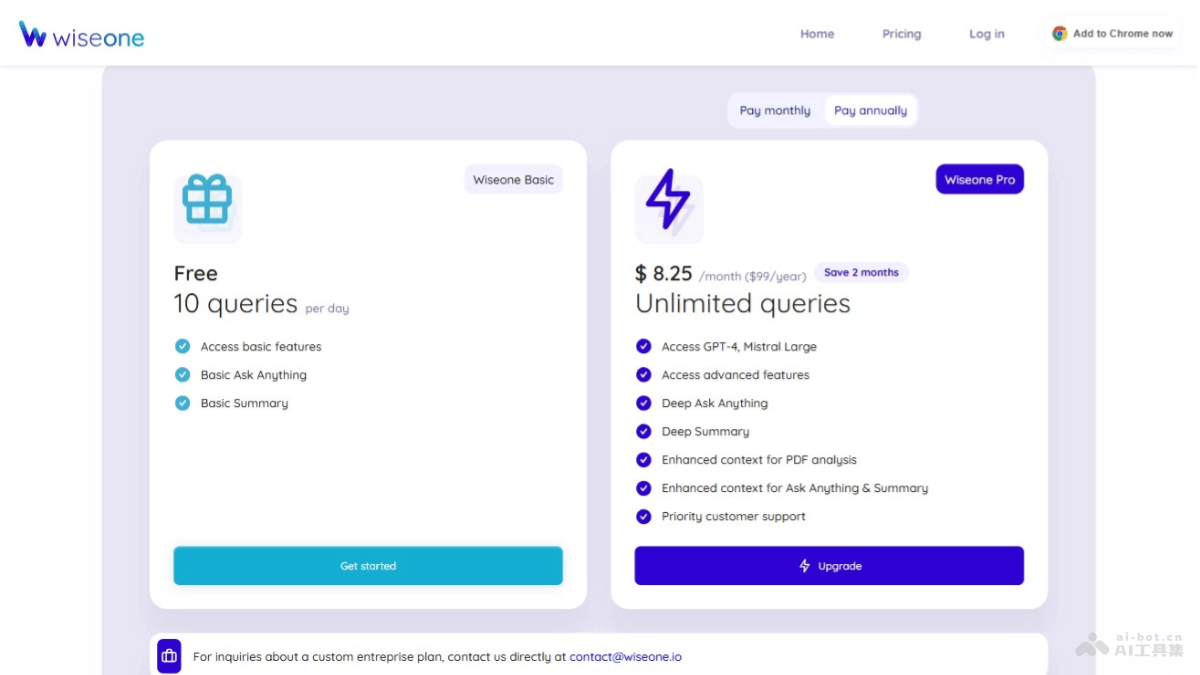Click the checkmark icon next to Priority customer support
Viewport: 1200px width, 675px height.
(x=644, y=516)
